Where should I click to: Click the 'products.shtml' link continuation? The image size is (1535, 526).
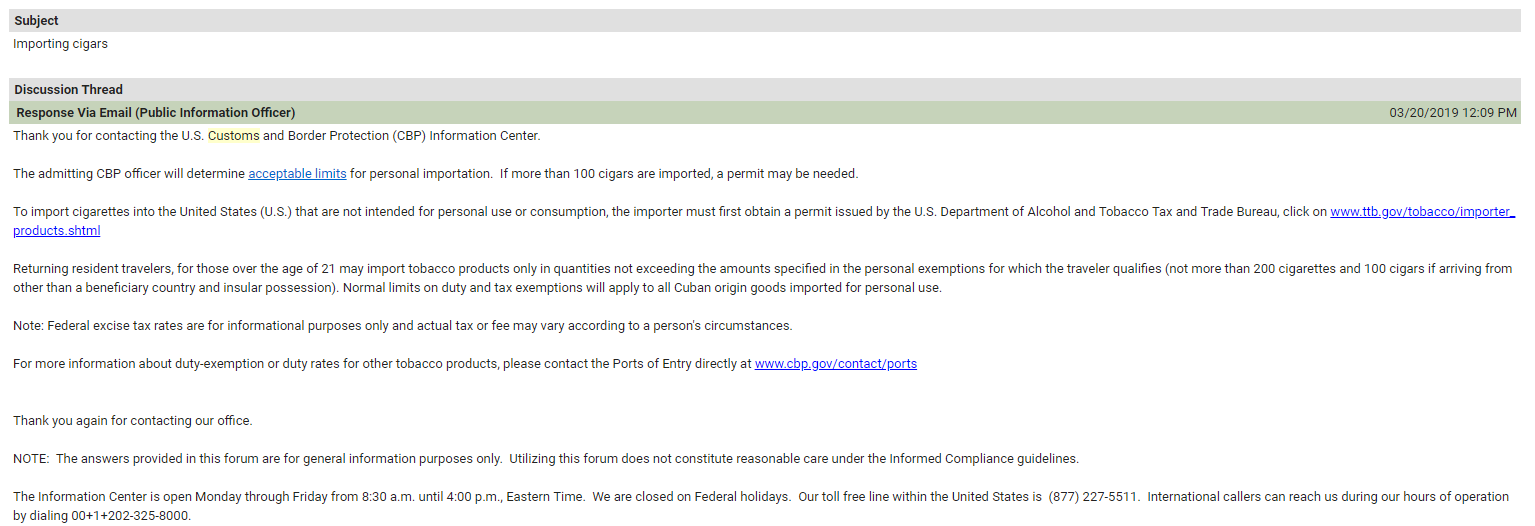coord(57,231)
